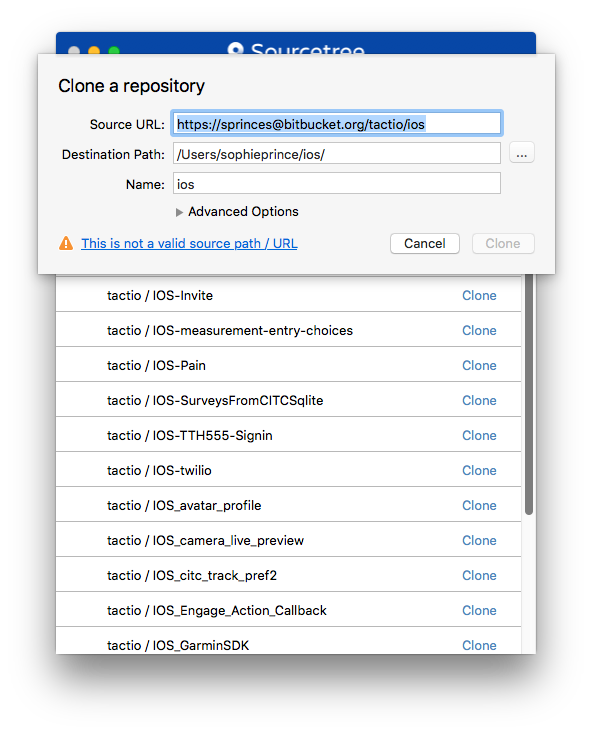Expand the Advanced Options disclosure triangle
Screen dimensions: 592x734
[x=179, y=212]
